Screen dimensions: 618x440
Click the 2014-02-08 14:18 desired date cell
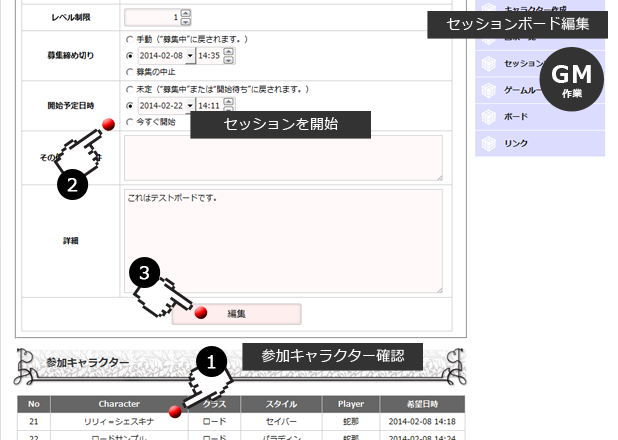tap(422, 421)
